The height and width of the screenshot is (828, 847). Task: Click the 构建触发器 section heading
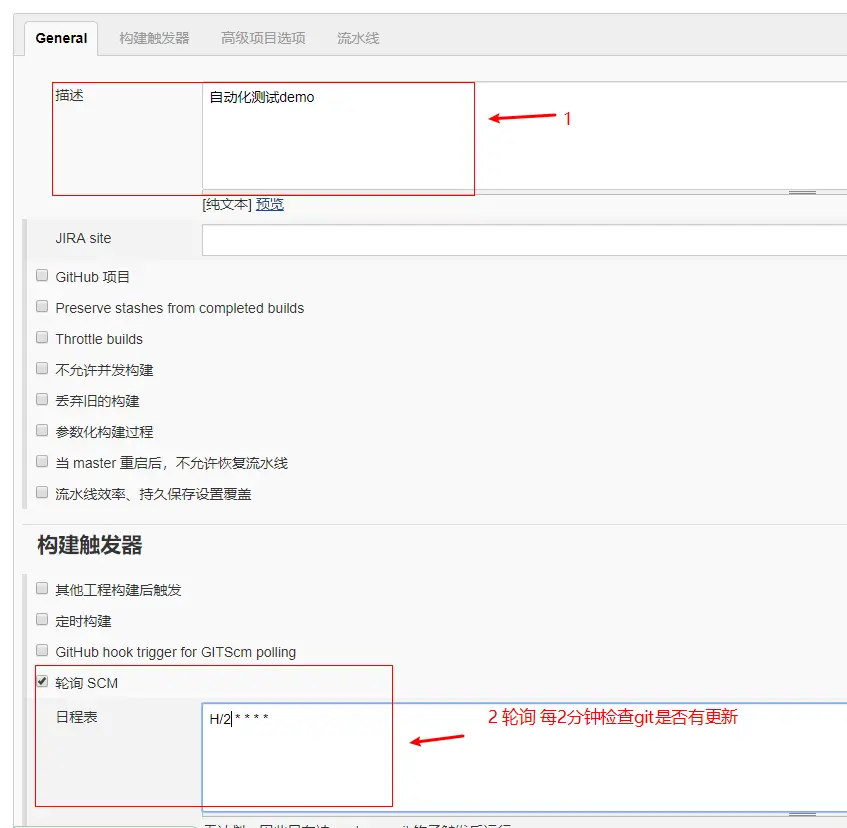[90, 545]
